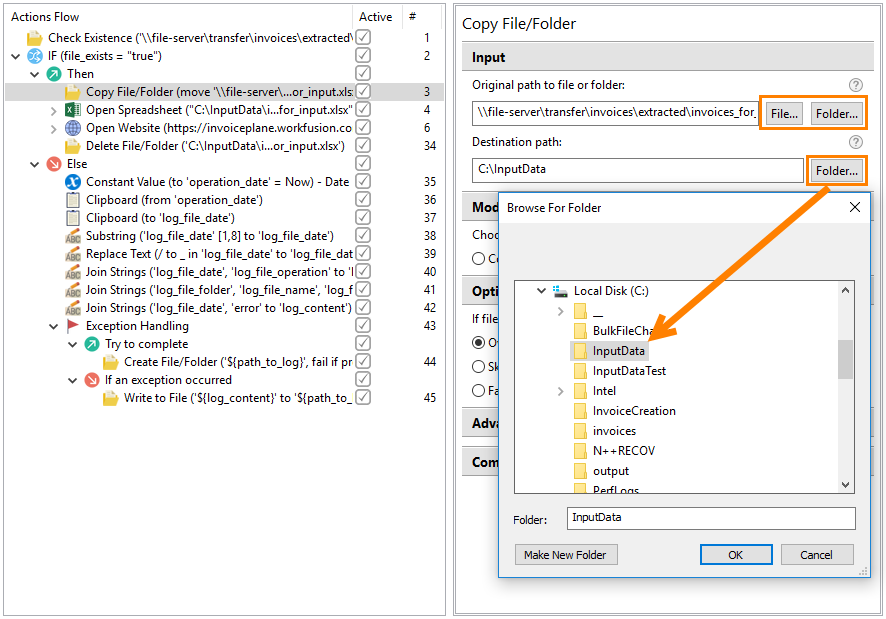Click the Replace Text action icon
This screenshot has height=619, width=886.
point(72,254)
